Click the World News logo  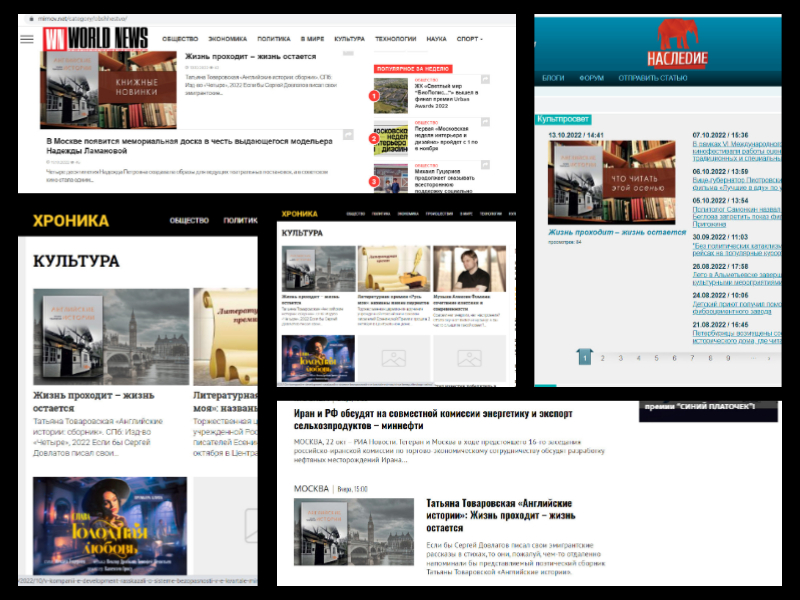tap(95, 39)
